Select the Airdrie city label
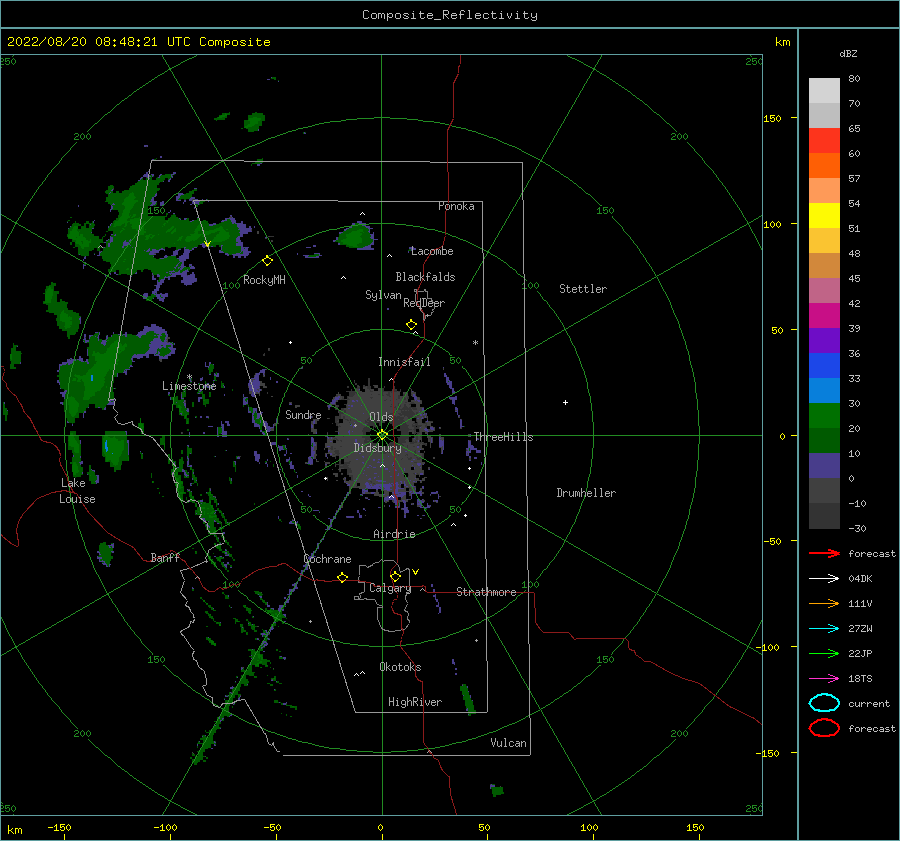 (394, 534)
